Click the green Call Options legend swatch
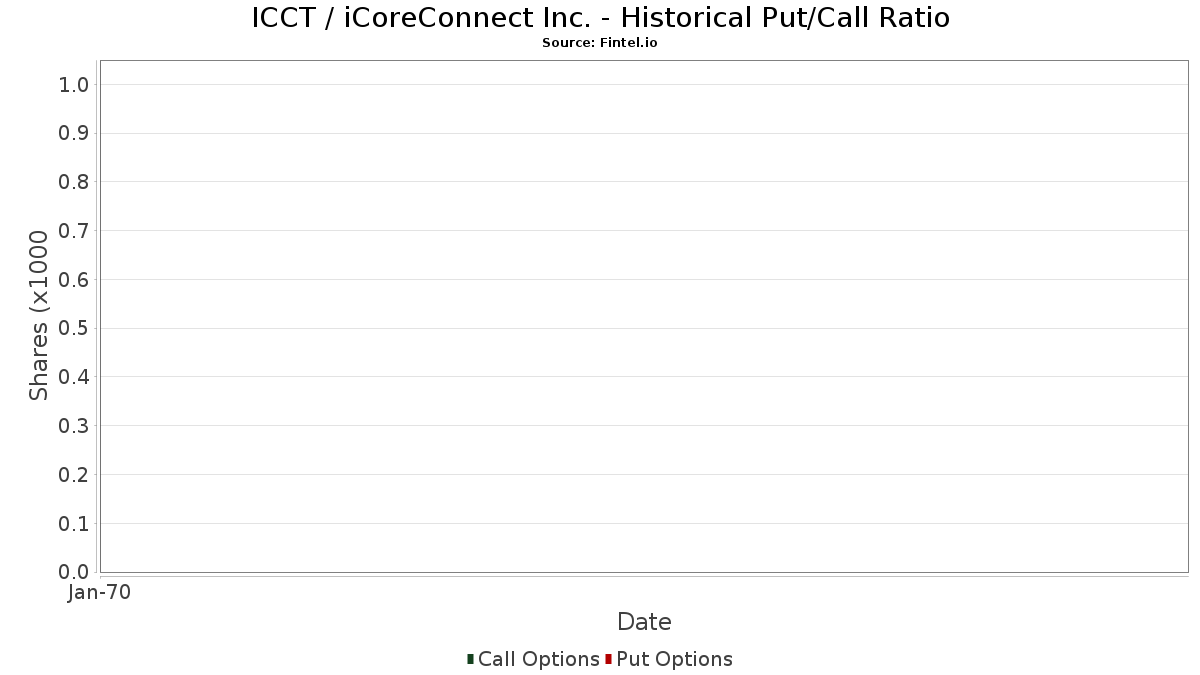1200x675 pixels. click(x=470, y=659)
